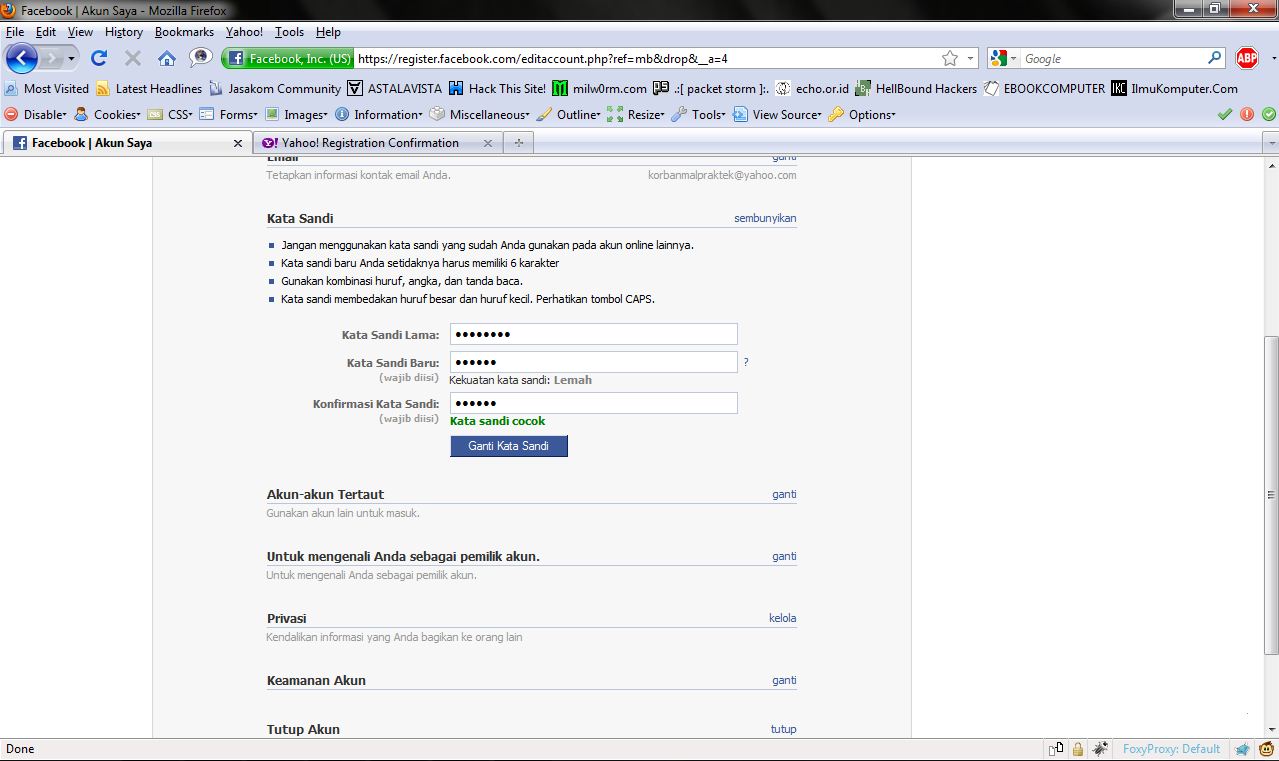Click the Firebug bug icon in status bar

pos(1100,749)
